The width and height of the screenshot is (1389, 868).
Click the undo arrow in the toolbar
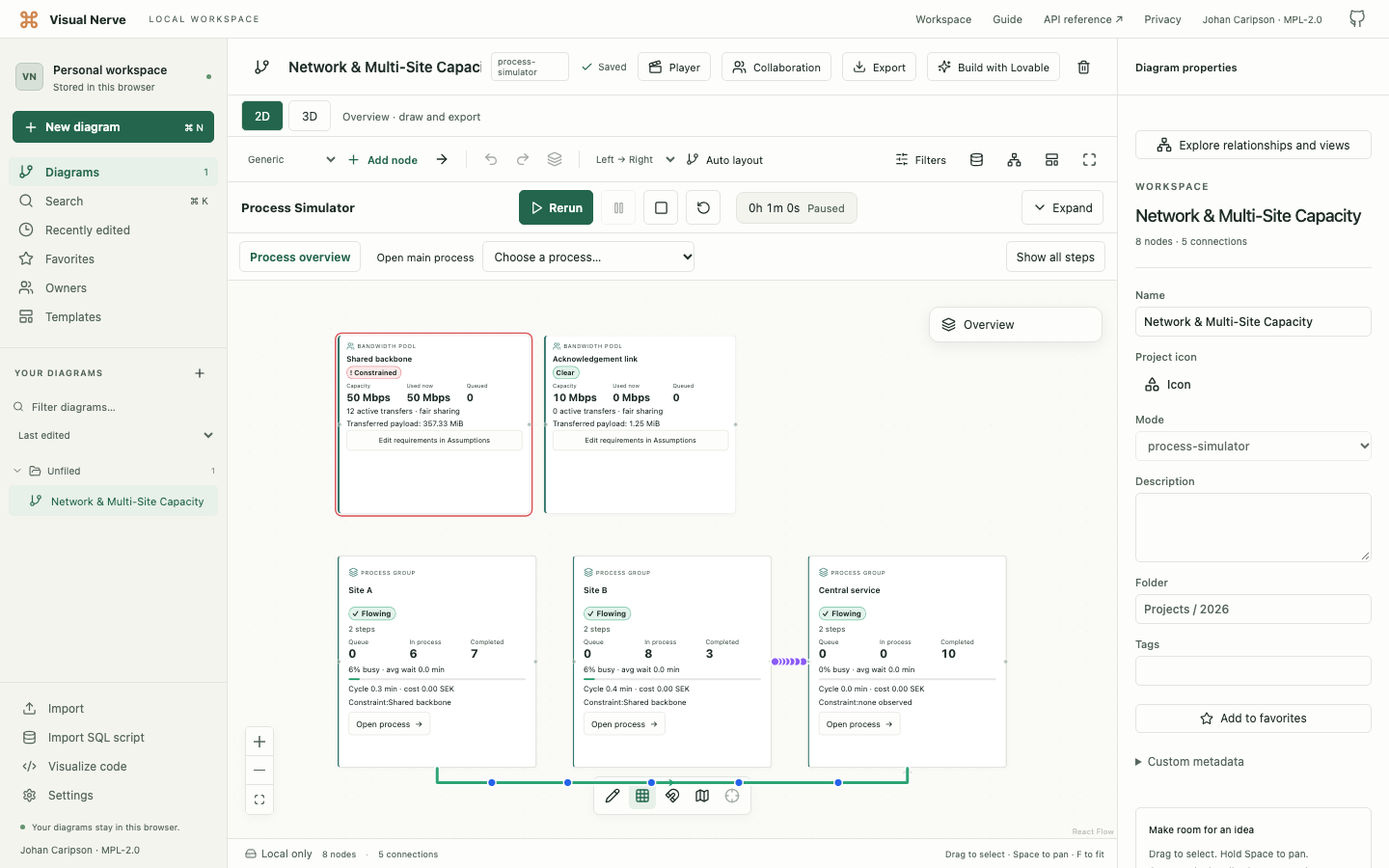click(491, 160)
